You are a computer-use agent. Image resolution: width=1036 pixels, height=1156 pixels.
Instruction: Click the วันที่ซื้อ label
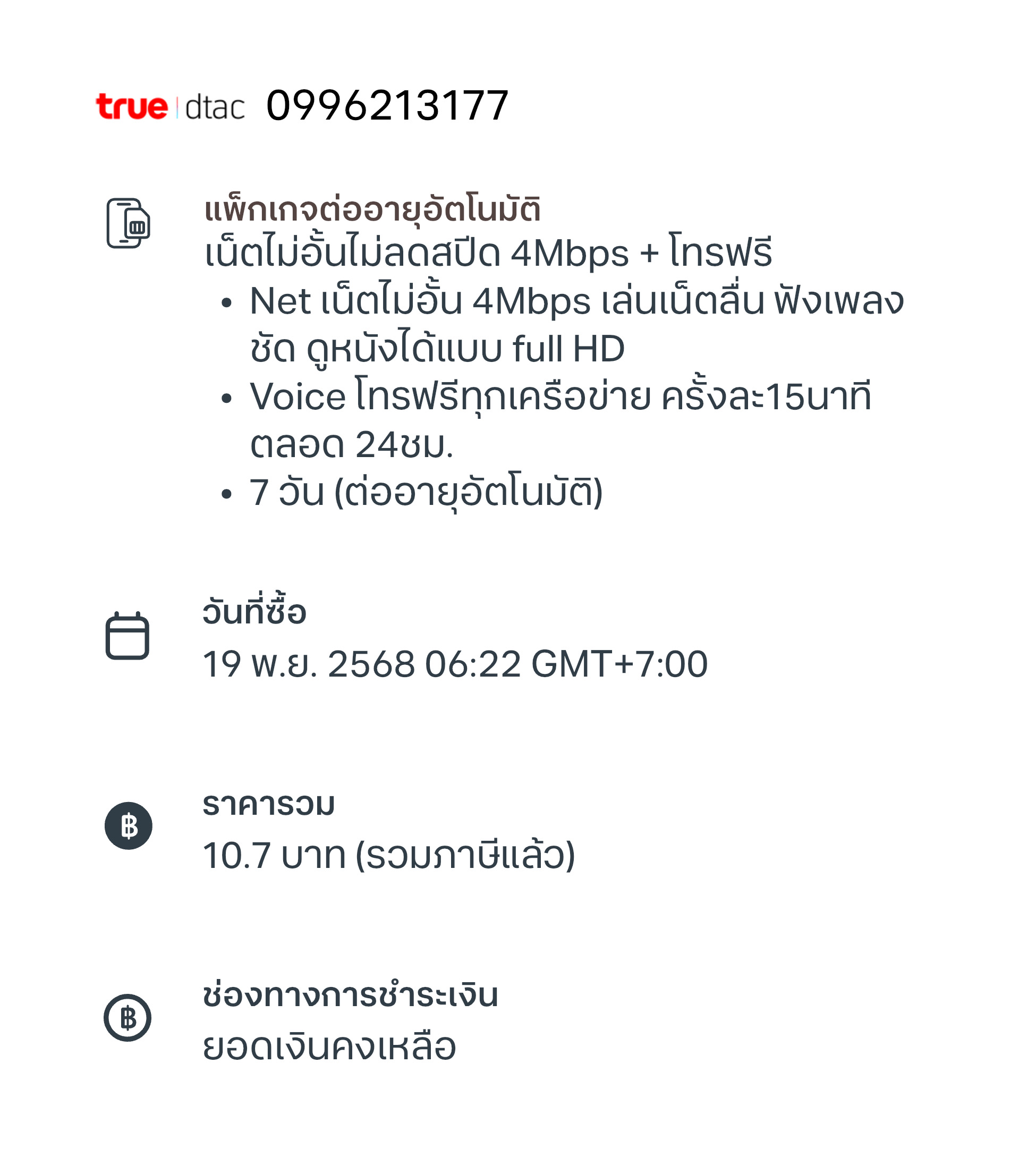coord(254,610)
